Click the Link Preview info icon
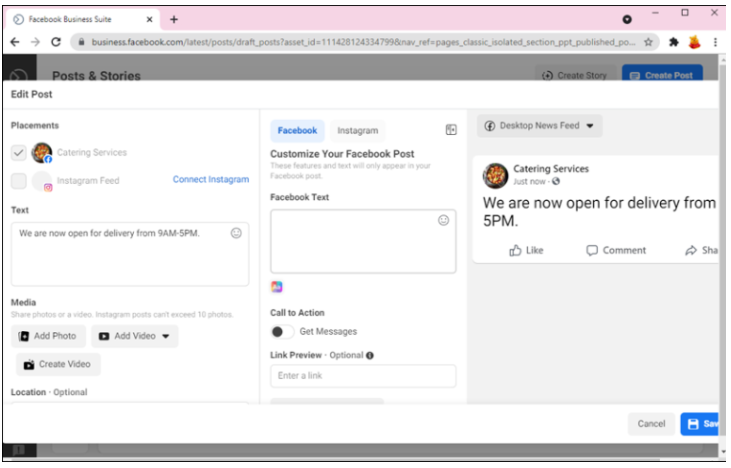This screenshot has height=468, width=731. point(370,355)
